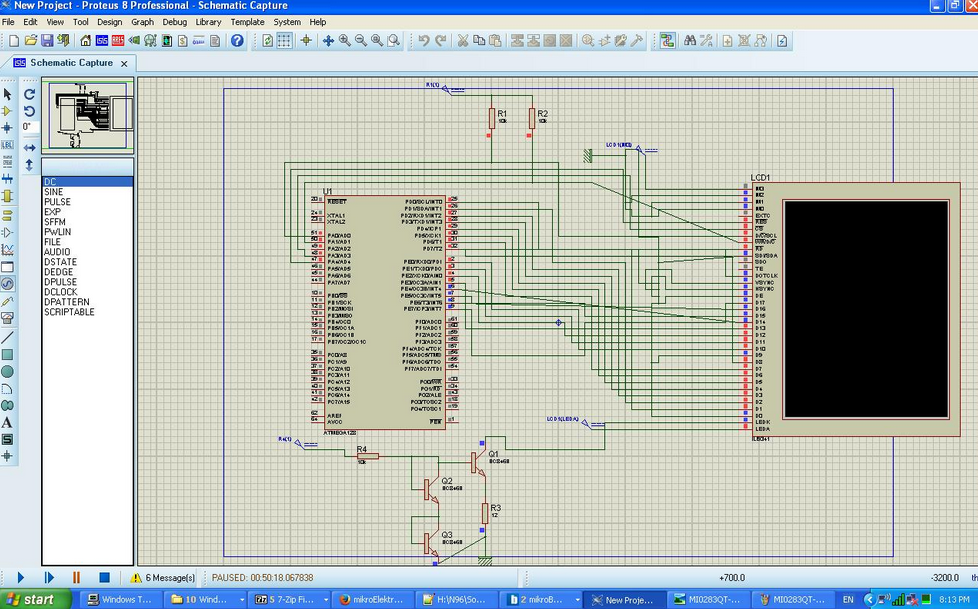Screen dimensions: 978x609
Task: Open the 6 Messages log
Action: click(x=169, y=578)
